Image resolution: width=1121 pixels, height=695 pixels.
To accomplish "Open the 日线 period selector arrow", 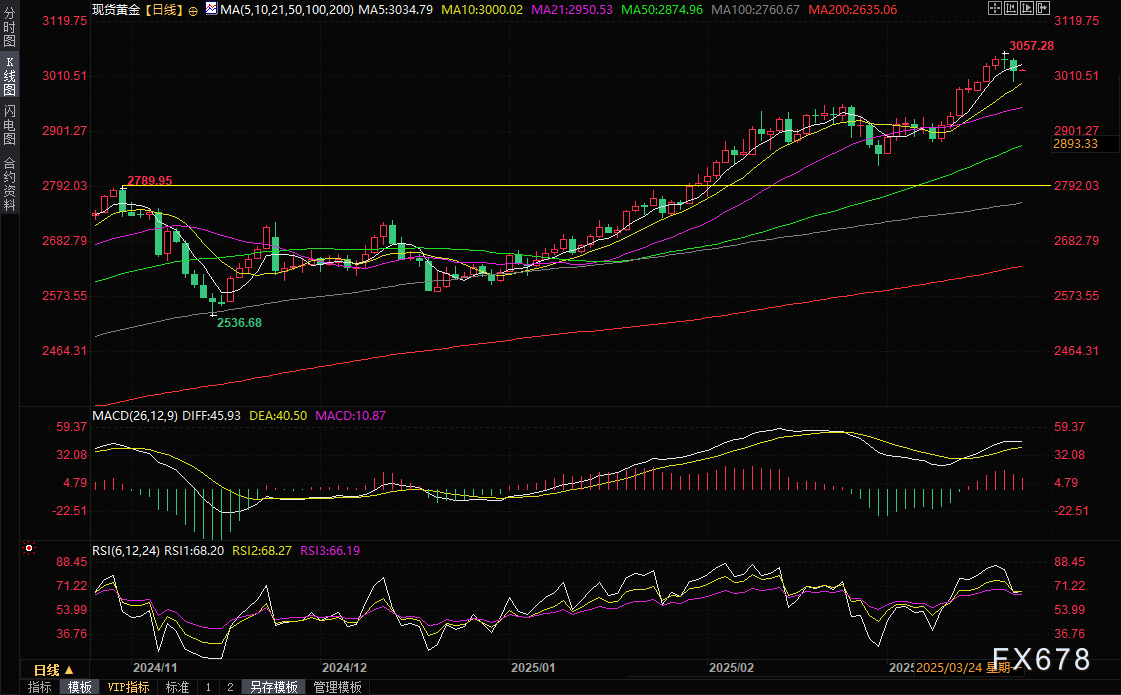I will 70,669.
